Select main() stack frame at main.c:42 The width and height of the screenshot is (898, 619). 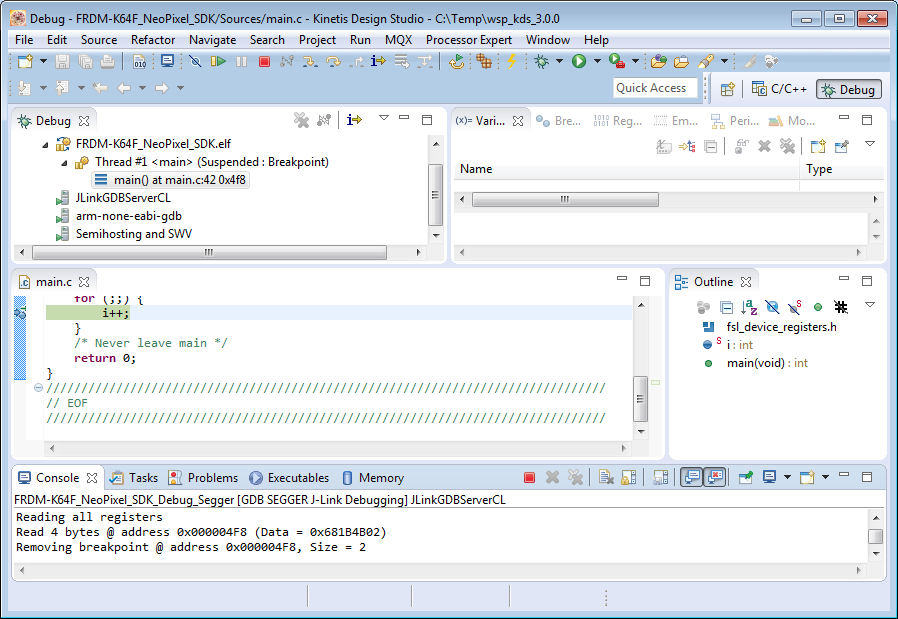pyautogui.click(x=171, y=180)
